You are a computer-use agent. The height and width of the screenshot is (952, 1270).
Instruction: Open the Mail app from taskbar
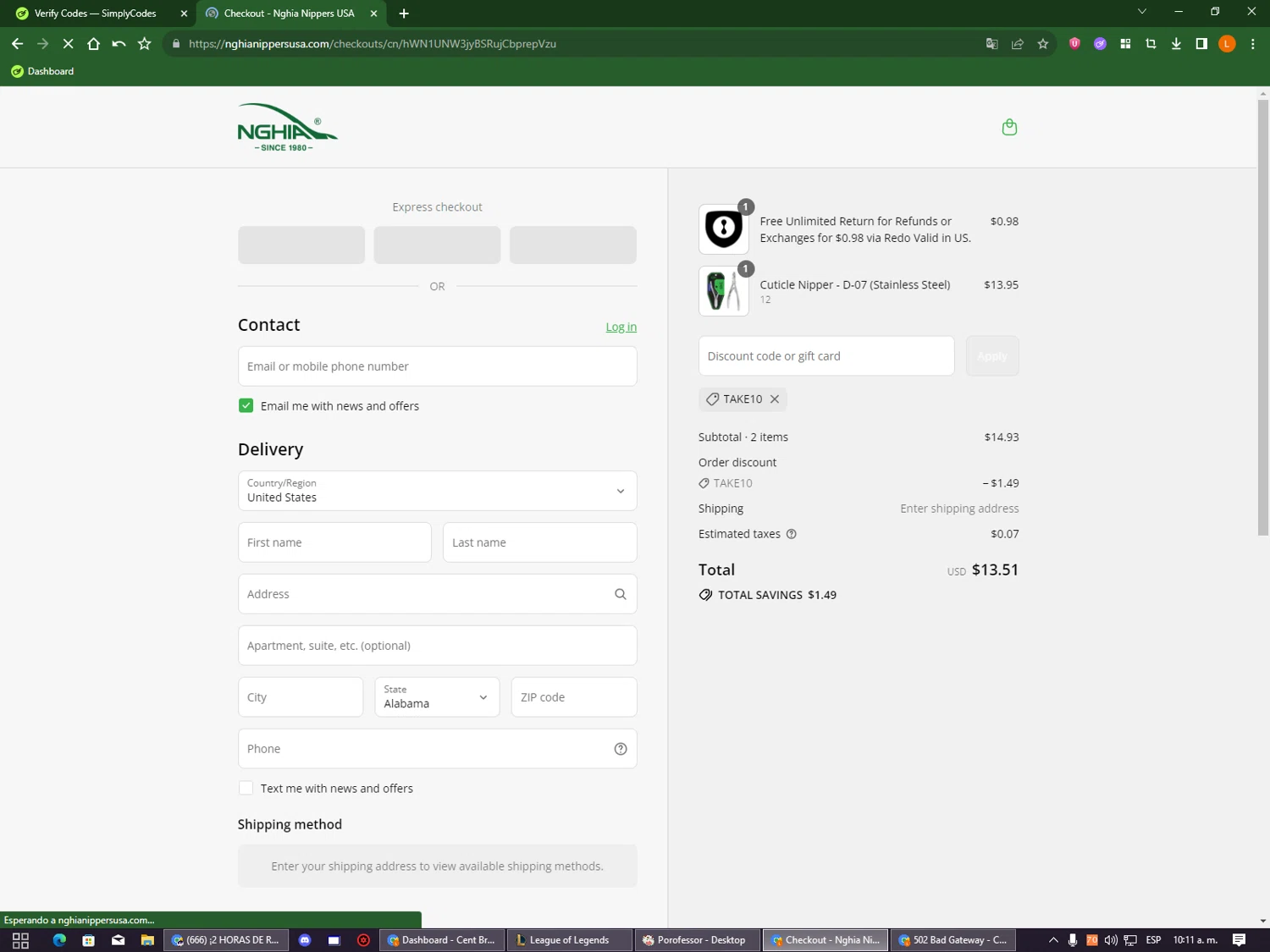[119, 940]
